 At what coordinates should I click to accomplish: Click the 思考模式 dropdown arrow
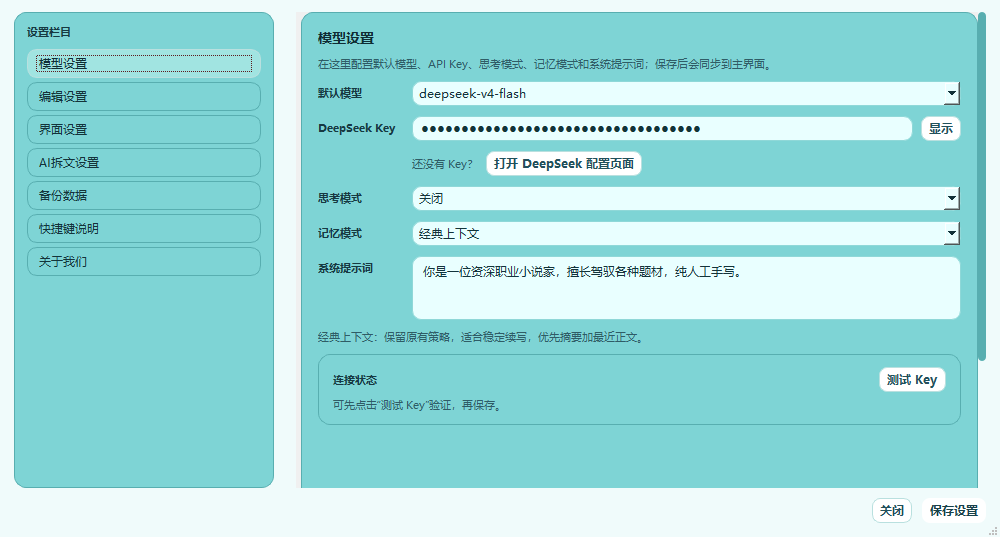coord(952,198)
